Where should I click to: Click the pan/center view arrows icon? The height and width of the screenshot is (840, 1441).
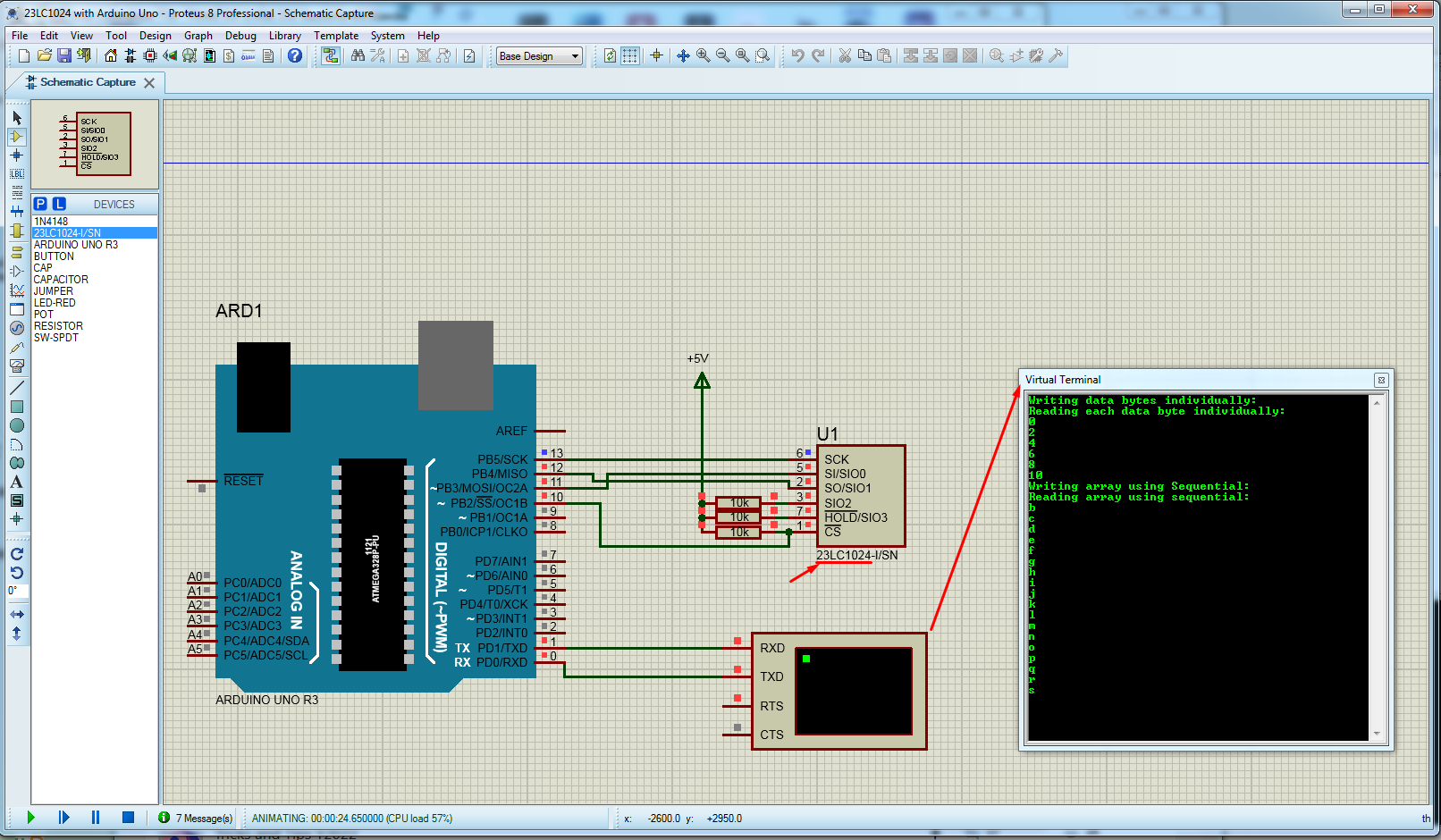click(683, 55)
